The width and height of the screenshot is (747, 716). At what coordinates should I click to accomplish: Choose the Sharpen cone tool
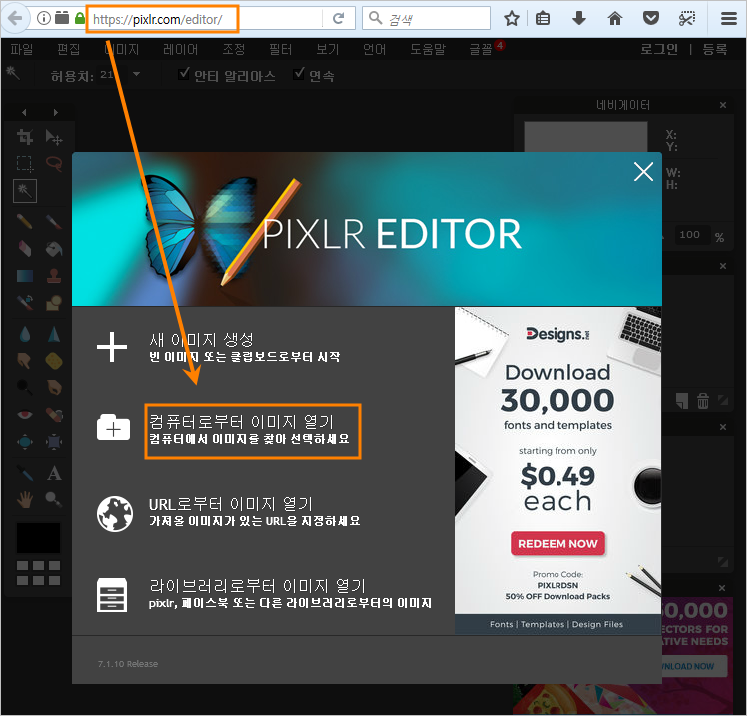coord(54,334)
